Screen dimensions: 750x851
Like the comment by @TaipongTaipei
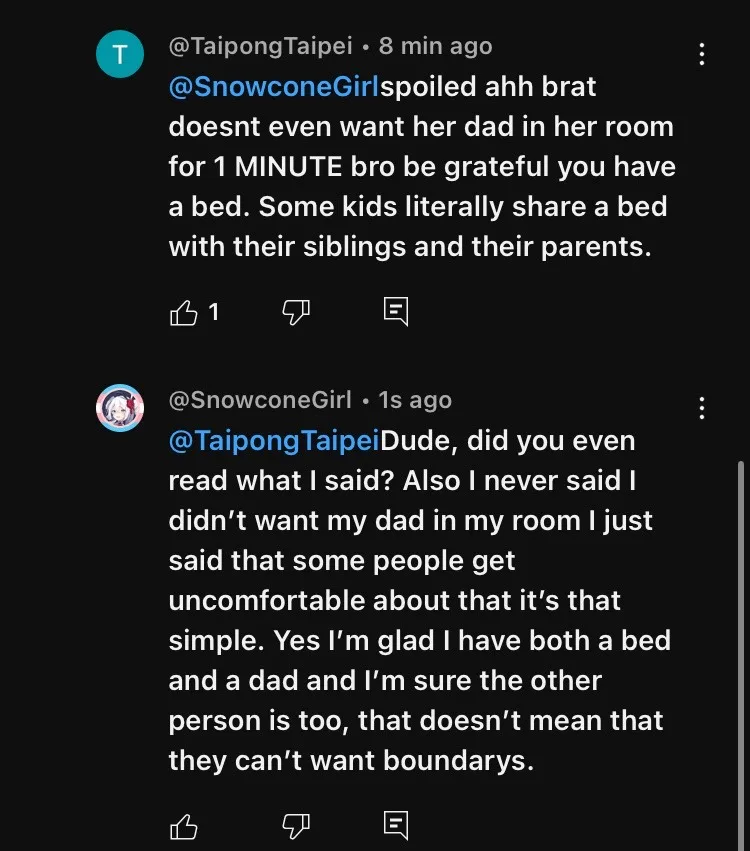pos(184,313)
